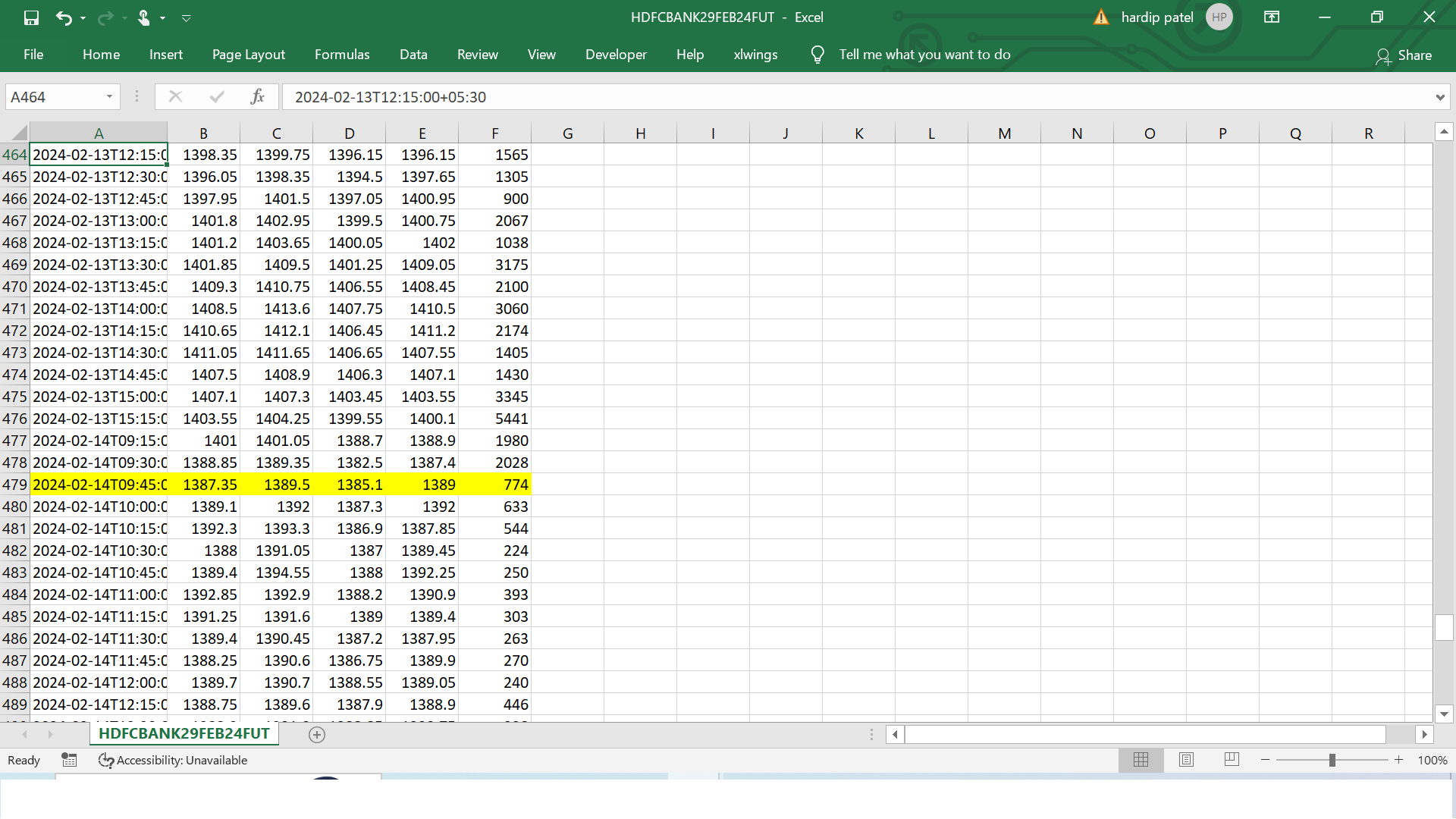1456x819 pixels.
Task: Click the Add sheet icon
Action: pos(316,734)
